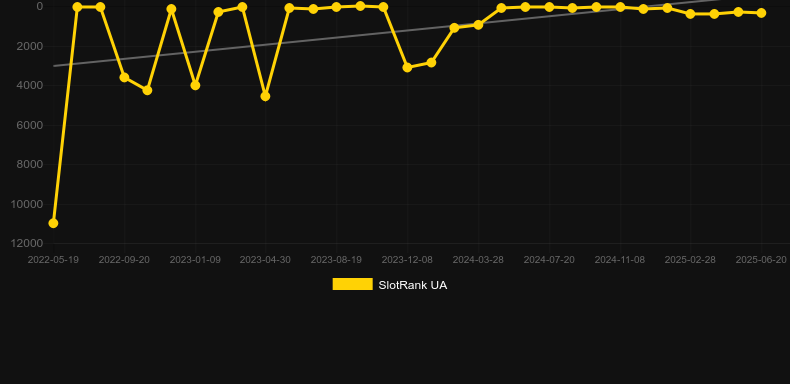
Task: Select the 2022-05-19 data point near 11000
Action: pos(53,223)
